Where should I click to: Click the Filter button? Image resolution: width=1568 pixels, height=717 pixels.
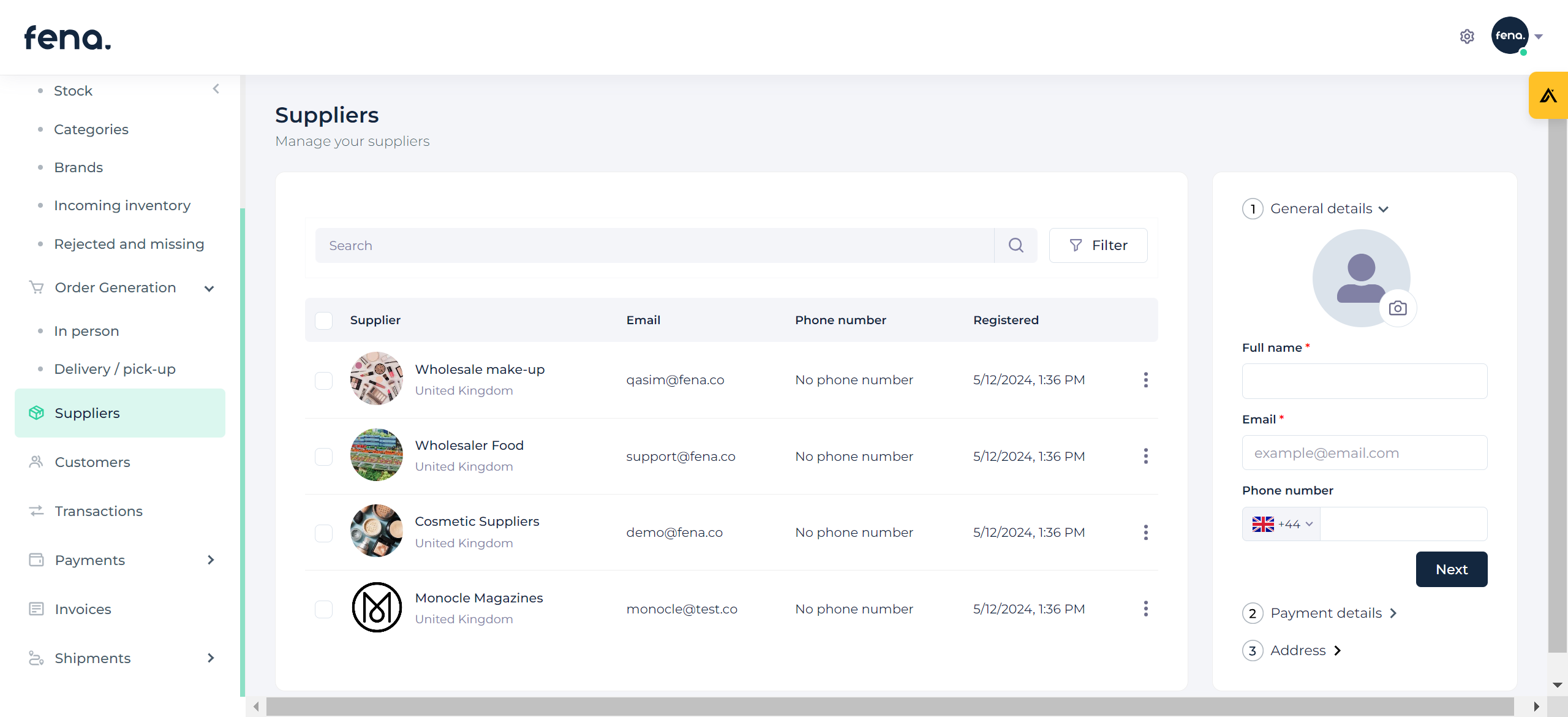click(x=1098, y=245)
